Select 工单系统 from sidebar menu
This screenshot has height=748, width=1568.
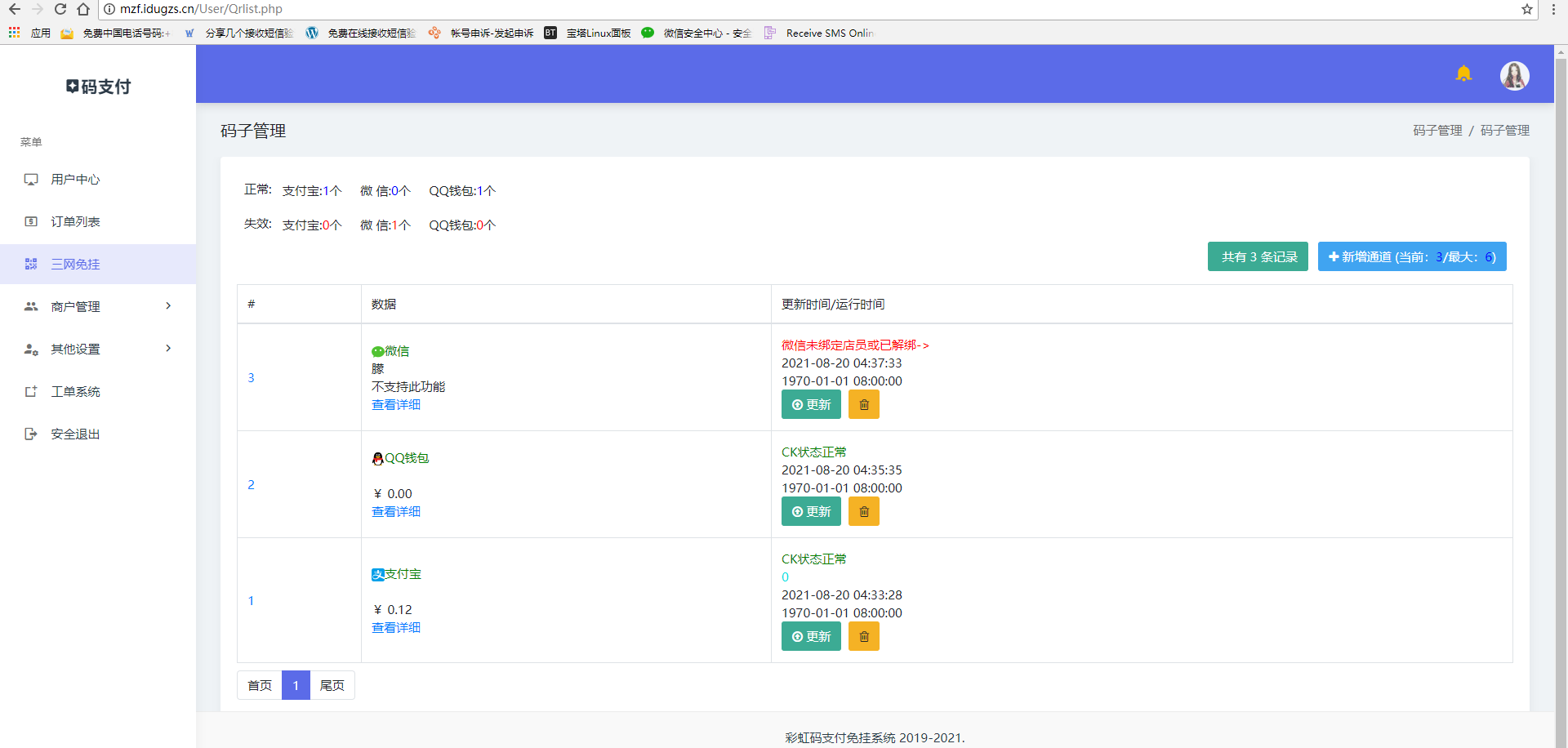75,392
